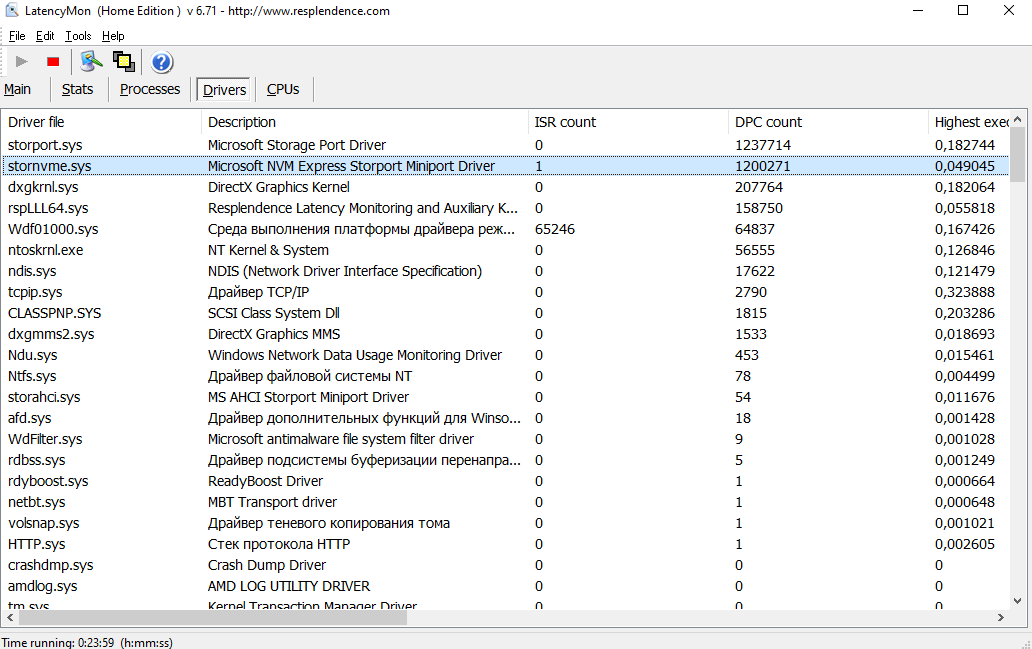Screen dimensions: 1032x649
Task: Switch to the Processes tab
Action: [x=149, y=90]
